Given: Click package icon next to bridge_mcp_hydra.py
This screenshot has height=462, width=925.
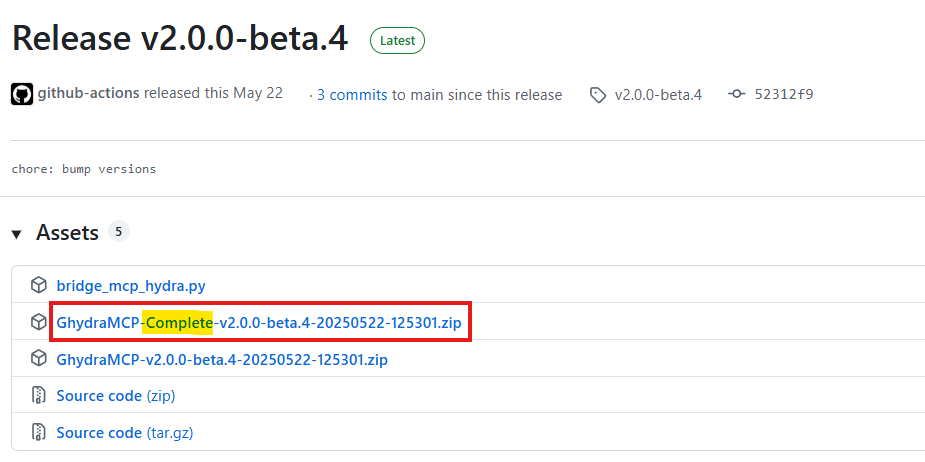Looking at the screenshot, I should coord(39,285).
